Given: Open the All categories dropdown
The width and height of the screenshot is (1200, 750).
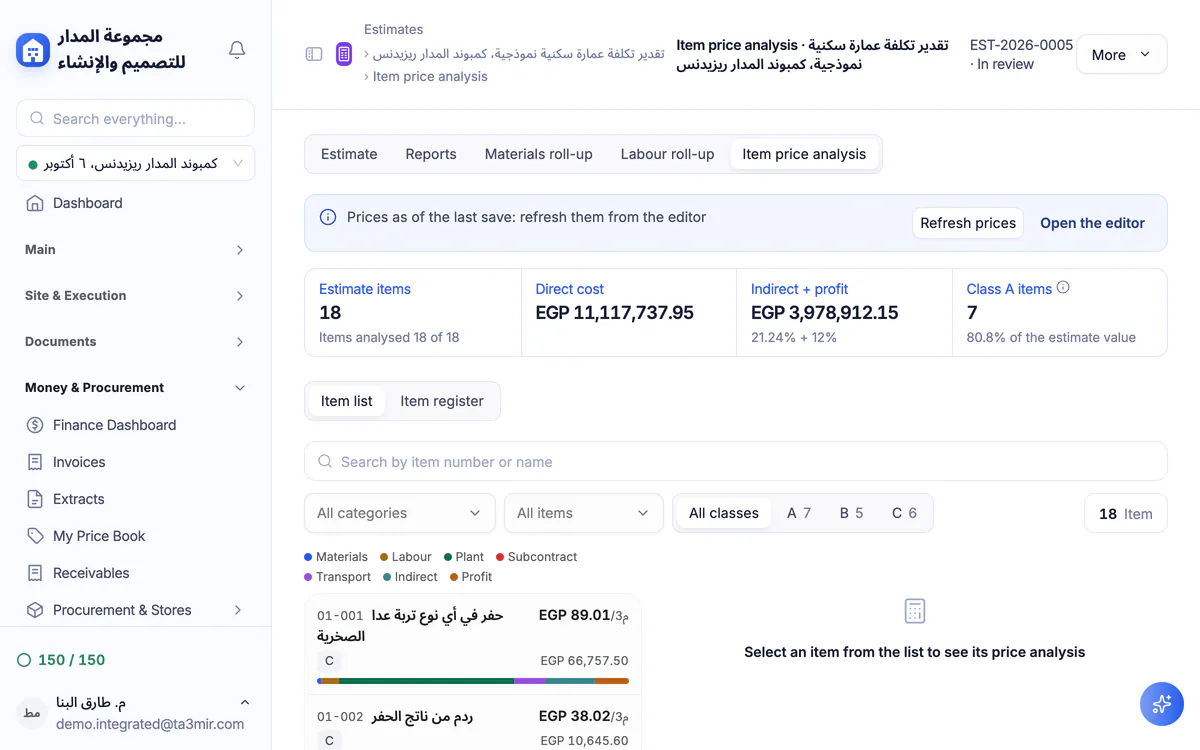Looking at the screenshot, I should 400,513.
